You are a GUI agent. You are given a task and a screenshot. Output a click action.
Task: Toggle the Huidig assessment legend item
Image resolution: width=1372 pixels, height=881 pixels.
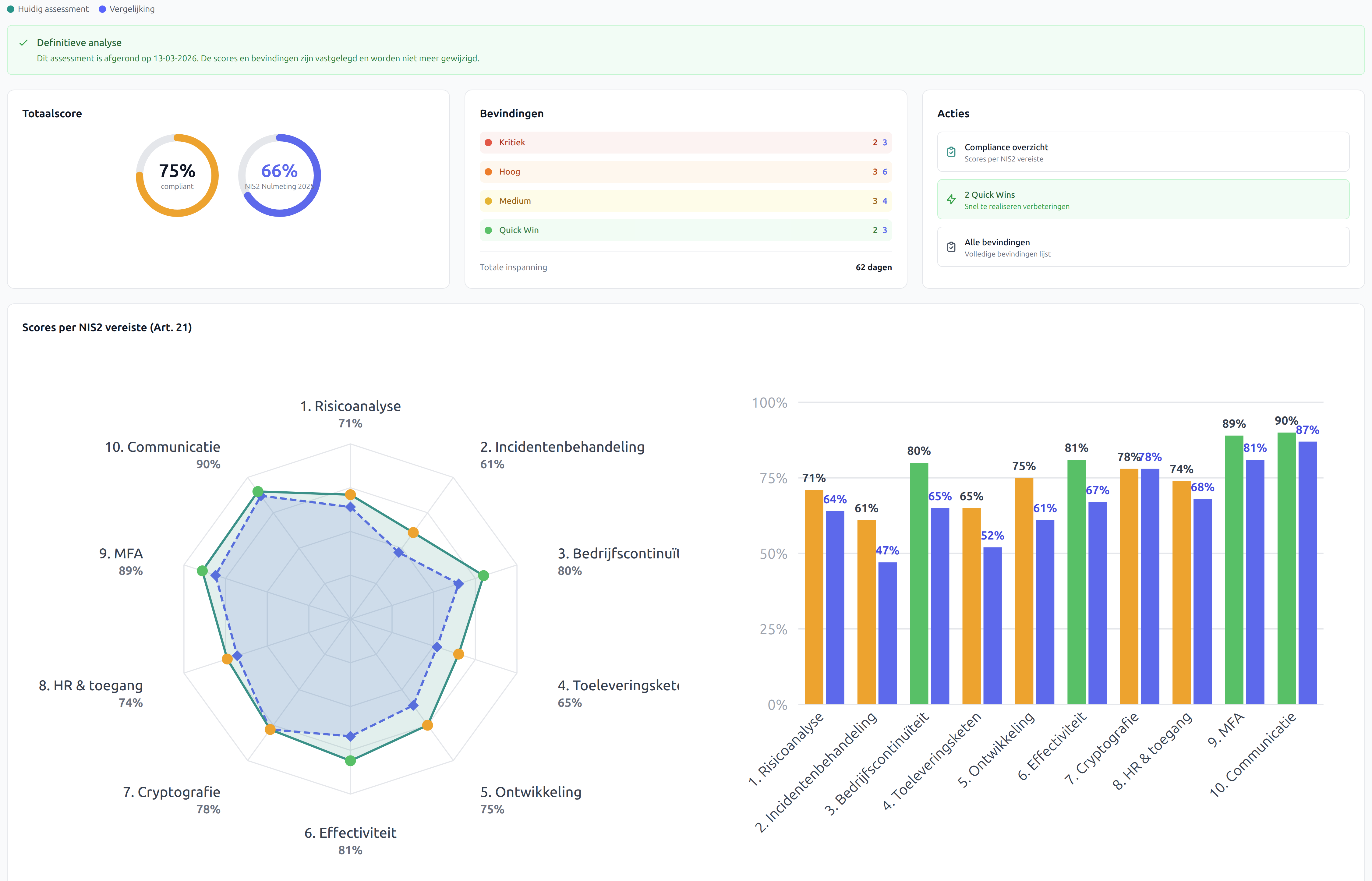pyautogui.click(x=48, y=9)
